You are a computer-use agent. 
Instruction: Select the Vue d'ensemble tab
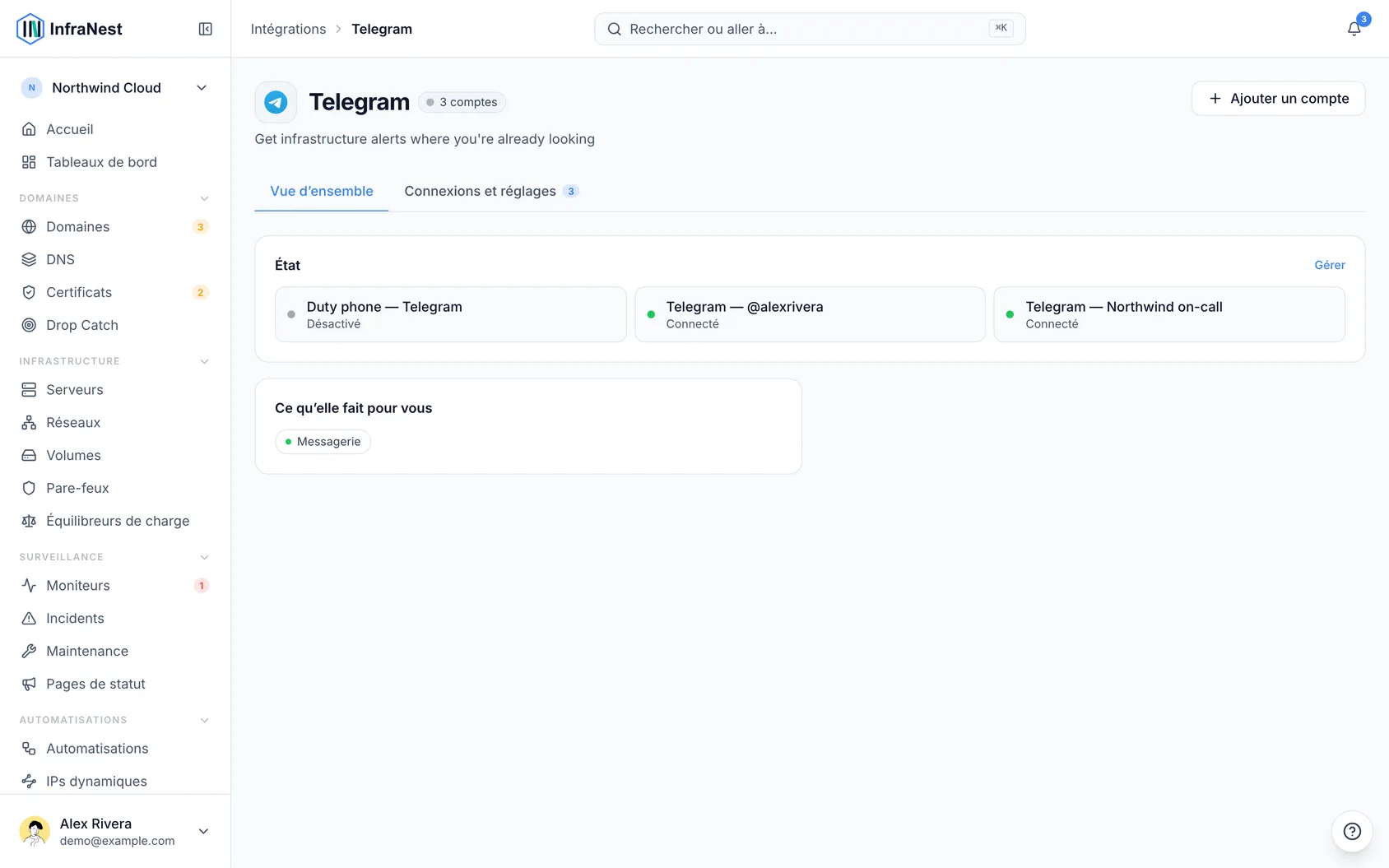tap(322, 191)
